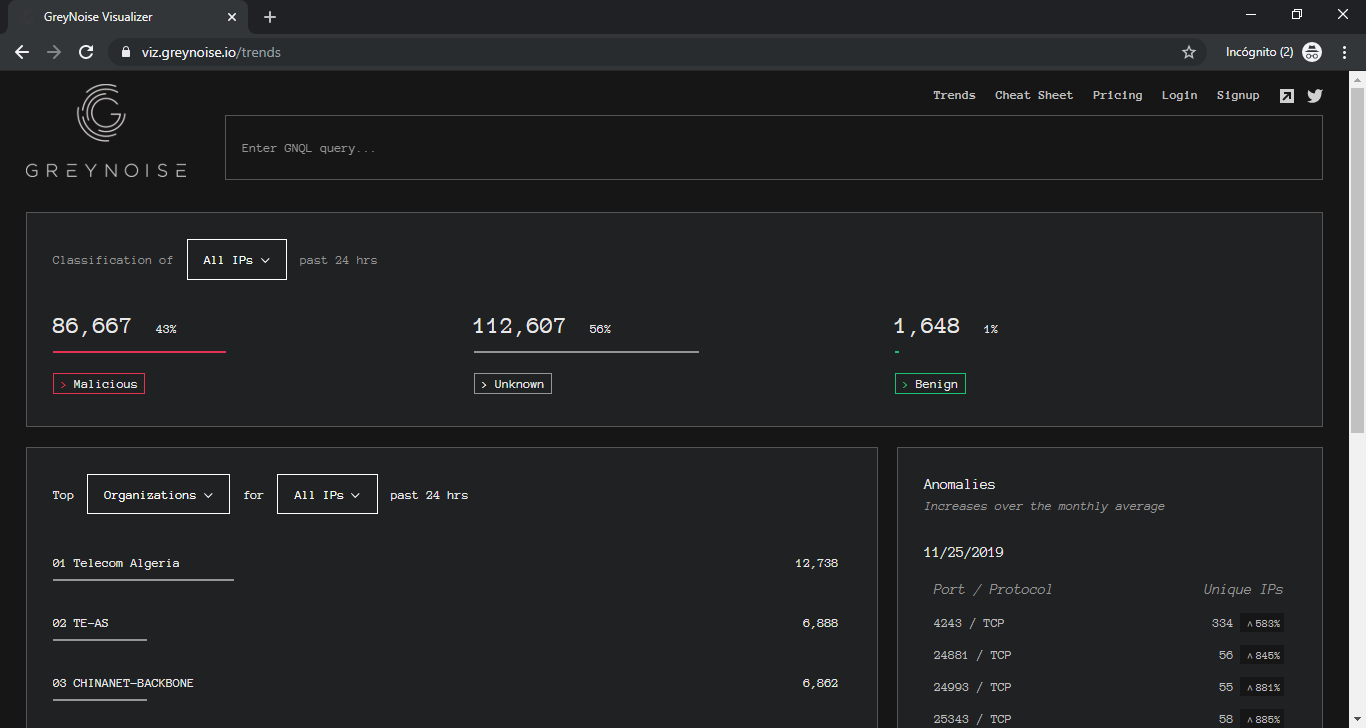Viewport: 1366px width, 728px height.
Task: Open the Twitter bird icon
Action: click(x=1314, y=96)
